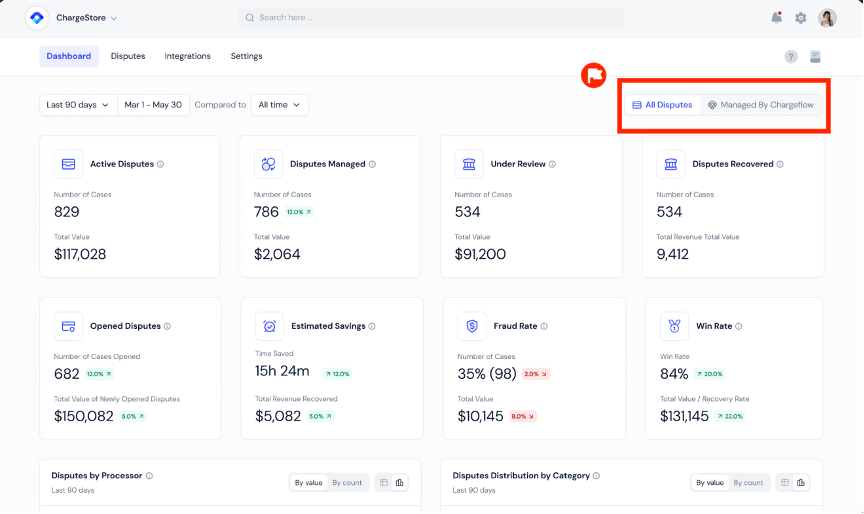The width and height of the screenshot is (864, 514).
Task: Click the ChargeStore logo icon
Action: 37,18
